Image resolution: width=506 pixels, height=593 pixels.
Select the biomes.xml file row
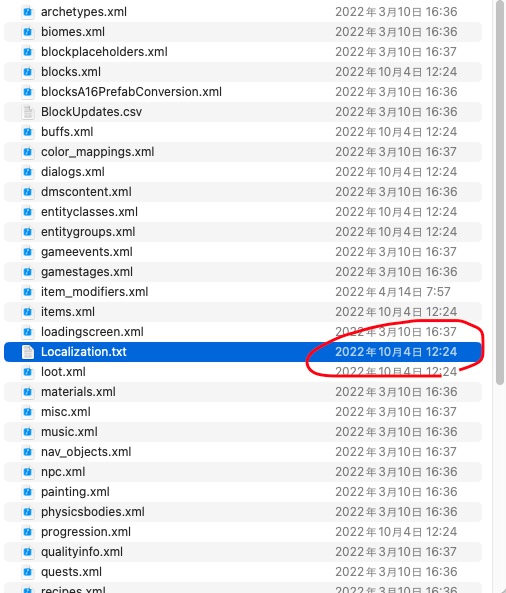pyautogui.click(x=243, y=32)
